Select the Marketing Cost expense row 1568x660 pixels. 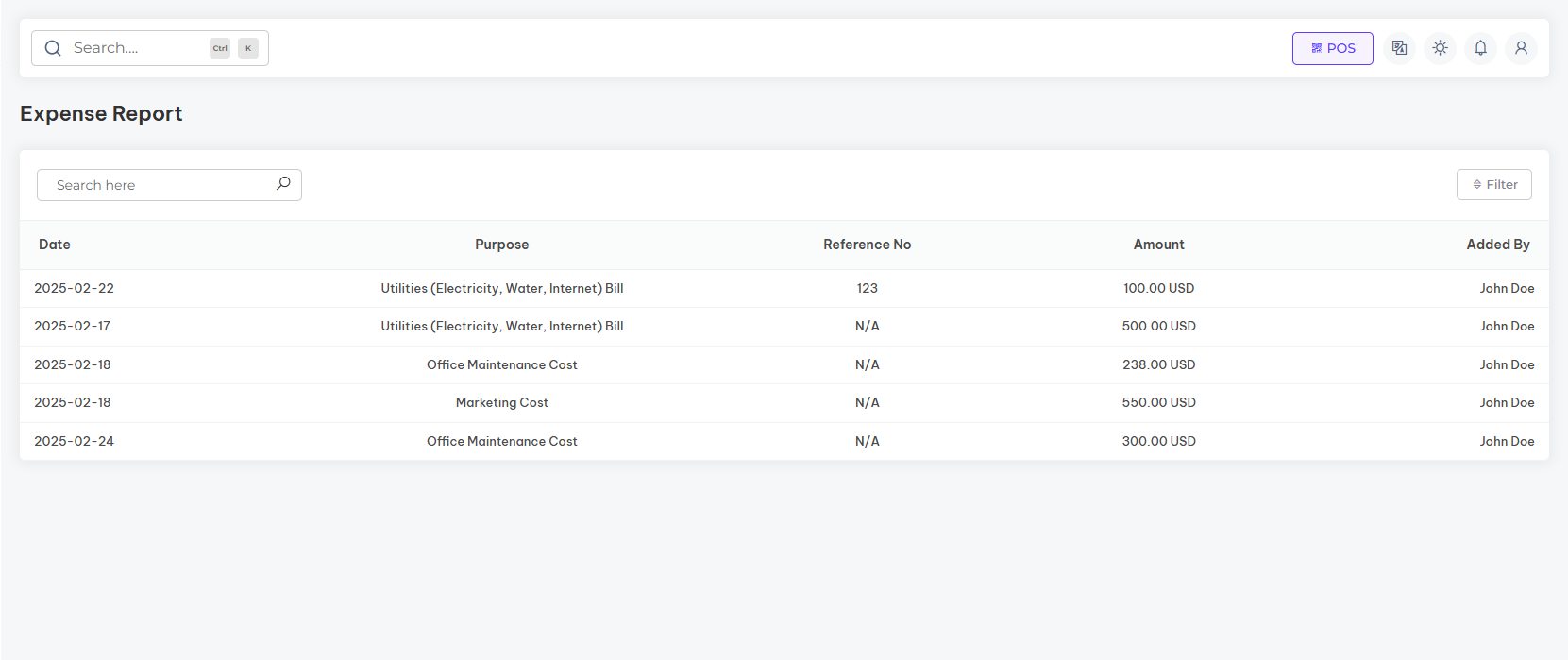tap(501, 402)
